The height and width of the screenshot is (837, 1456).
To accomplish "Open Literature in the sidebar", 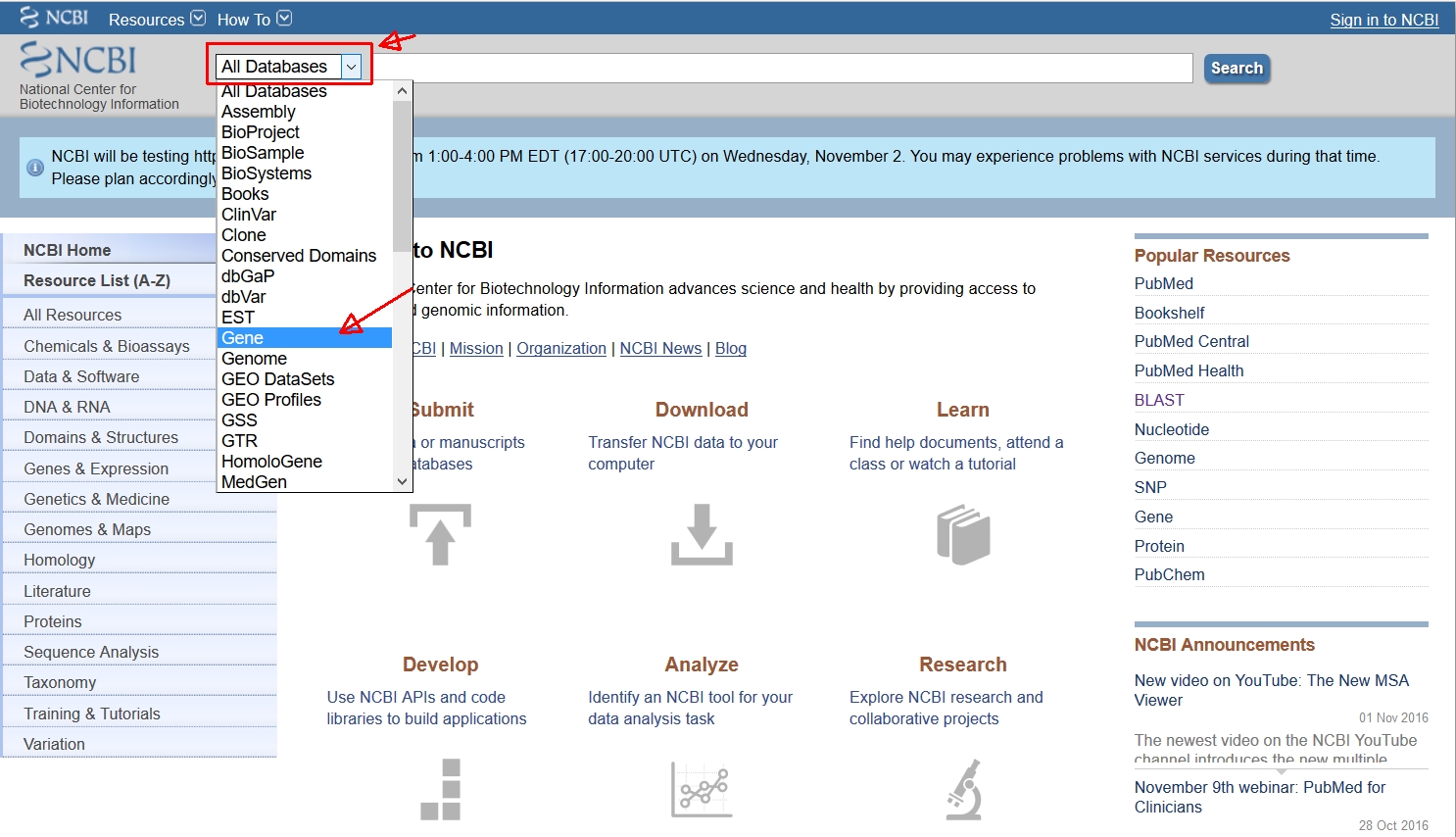I will tap(57, 591).
